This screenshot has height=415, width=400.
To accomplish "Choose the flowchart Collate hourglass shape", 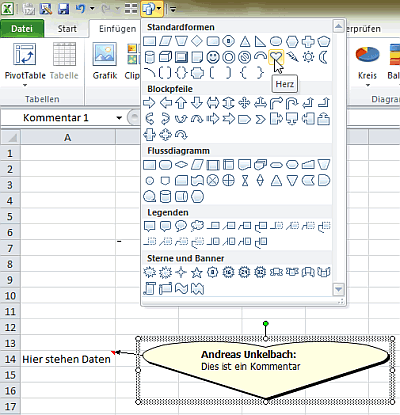I will tap(245, 180).
